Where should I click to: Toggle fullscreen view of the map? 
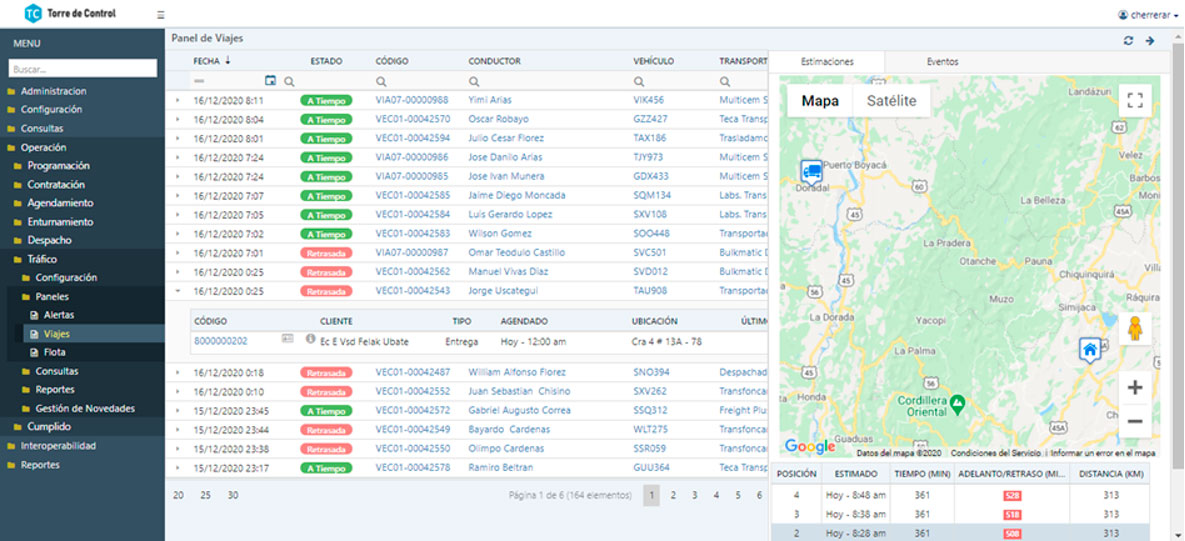click(1134, 100)
